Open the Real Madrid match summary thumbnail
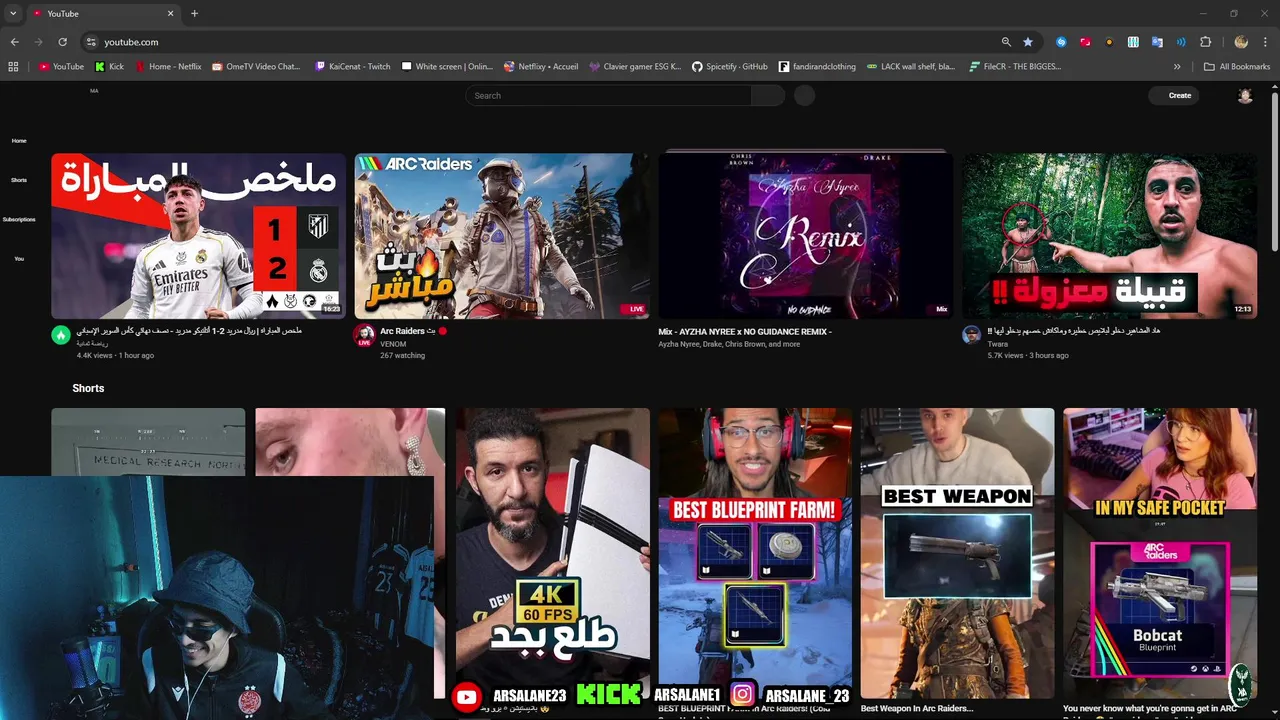1280x720 pixels. coord(198,236)
